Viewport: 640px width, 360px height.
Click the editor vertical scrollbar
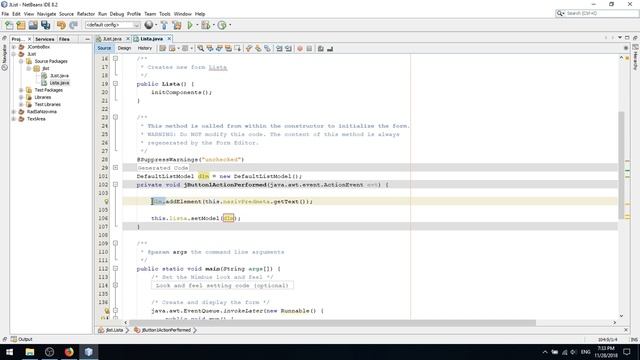(621, 164)
